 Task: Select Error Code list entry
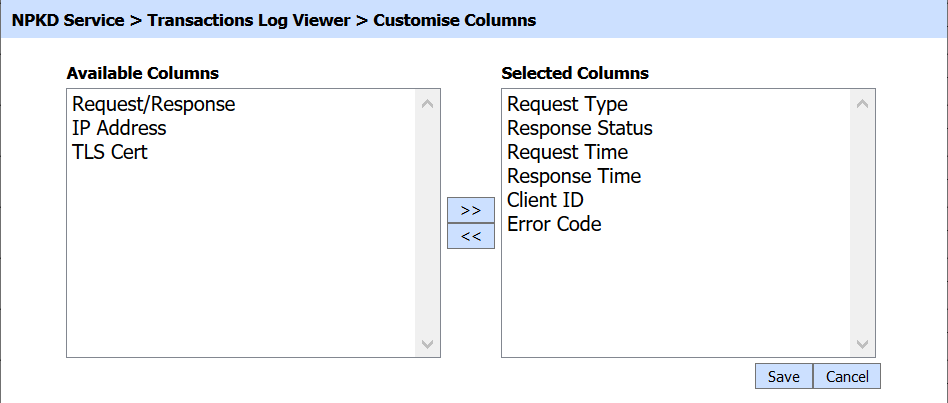click(x=554, y=224)
